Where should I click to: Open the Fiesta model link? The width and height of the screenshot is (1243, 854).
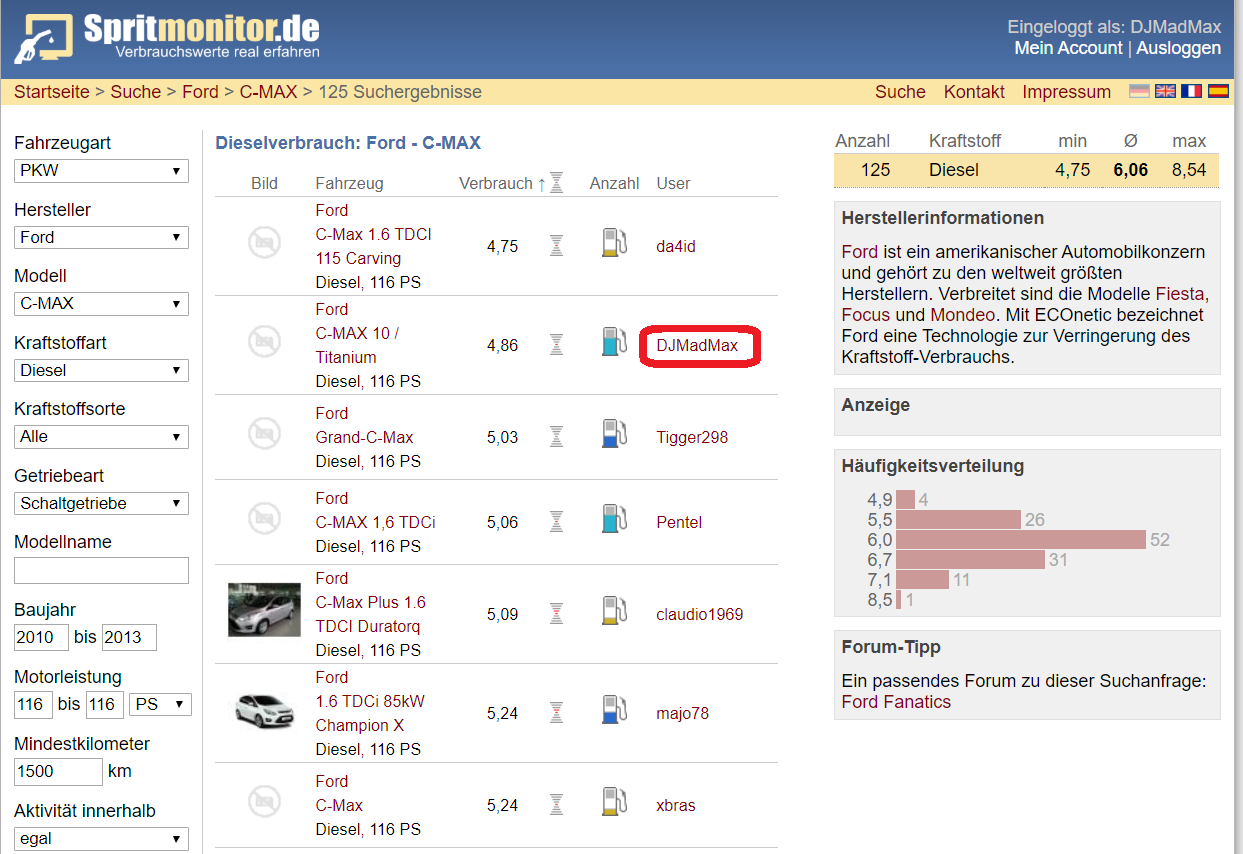tap(1180, 295)
